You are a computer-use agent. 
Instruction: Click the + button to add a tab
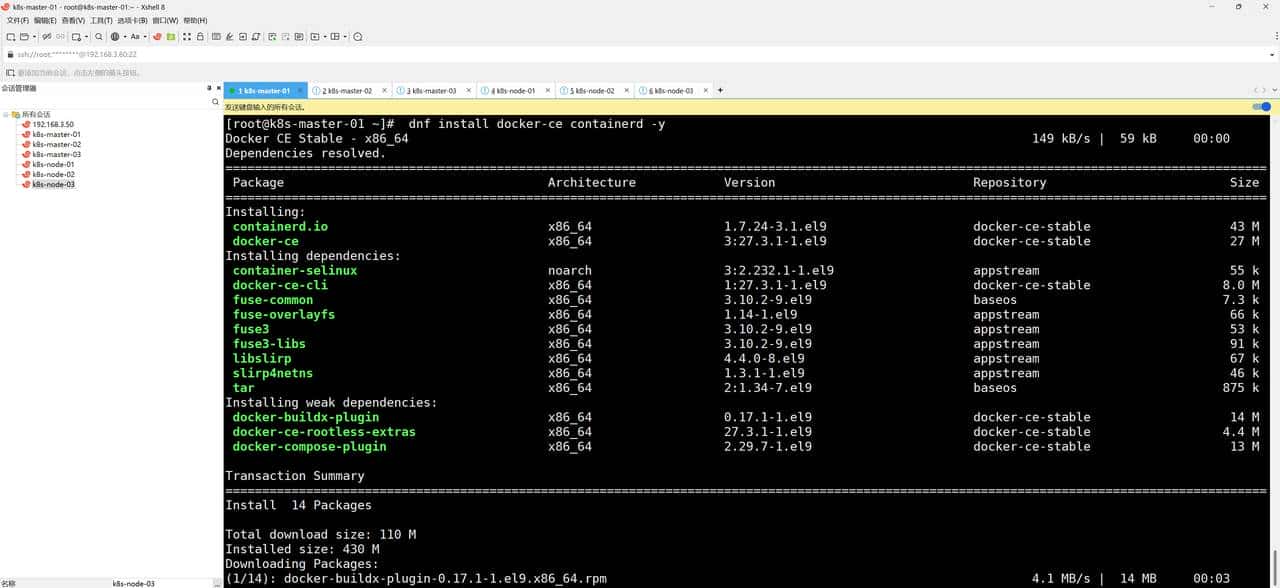point(719,90)
